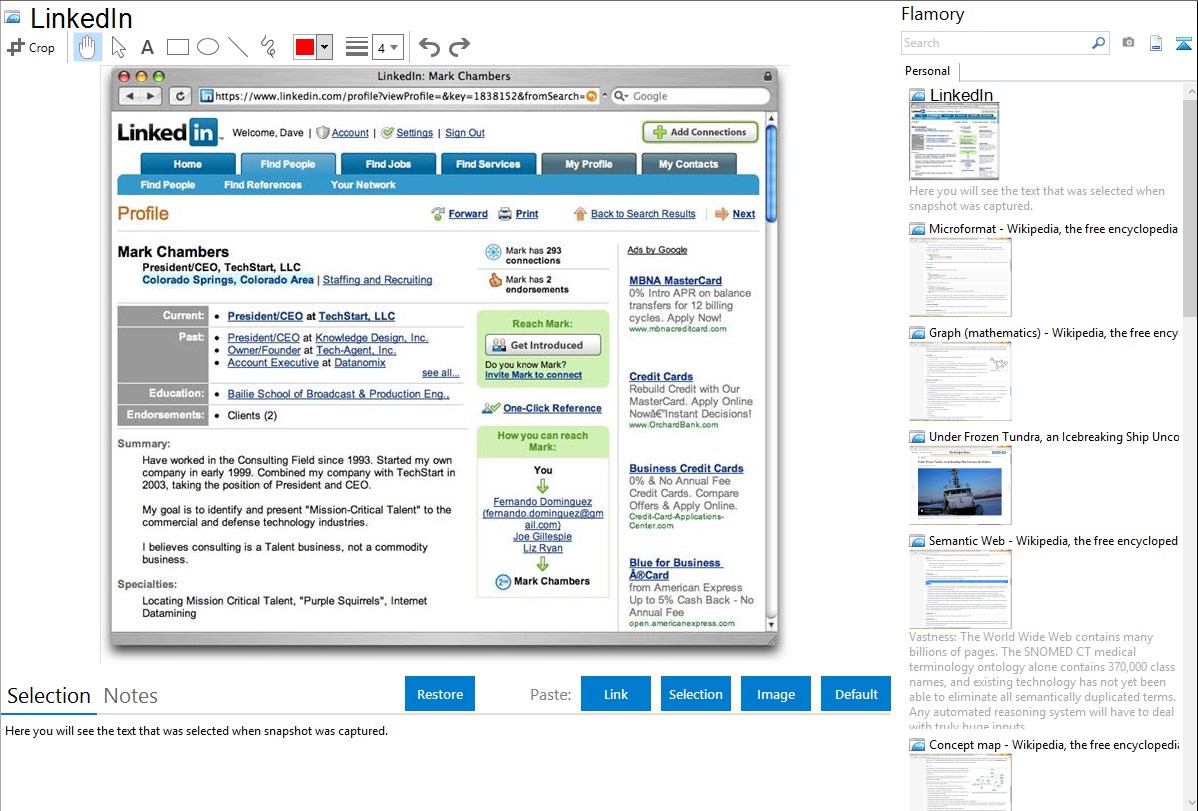Viewport: 1198px width, 811px height.
Task: Click the blue upward arrow icon
Action: click(x=1183, y=43)
